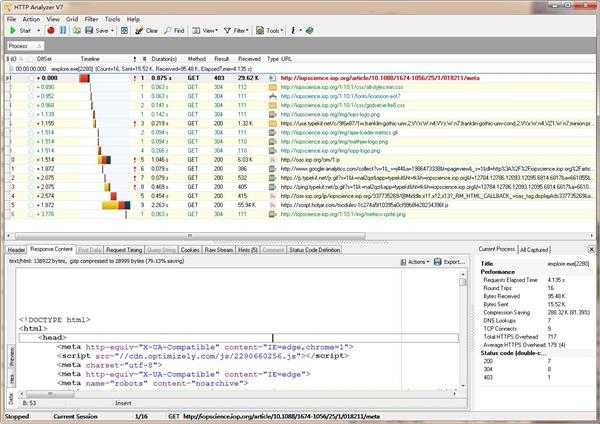This screenshot has height=424, width=600.
Task: Switch to the Raw Stream tab
Action: point(219,250)
